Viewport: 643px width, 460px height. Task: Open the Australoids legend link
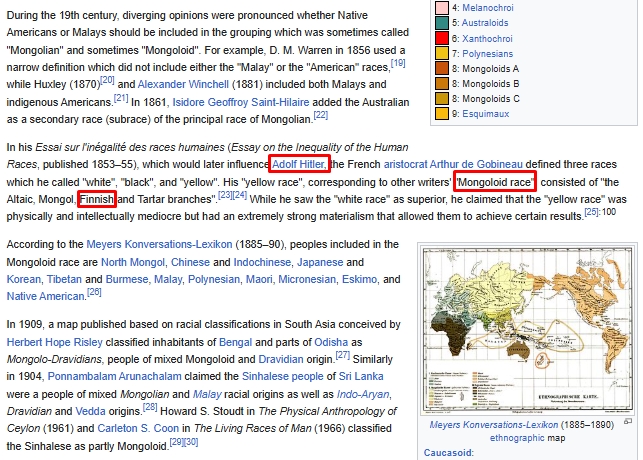coord(485,23)
